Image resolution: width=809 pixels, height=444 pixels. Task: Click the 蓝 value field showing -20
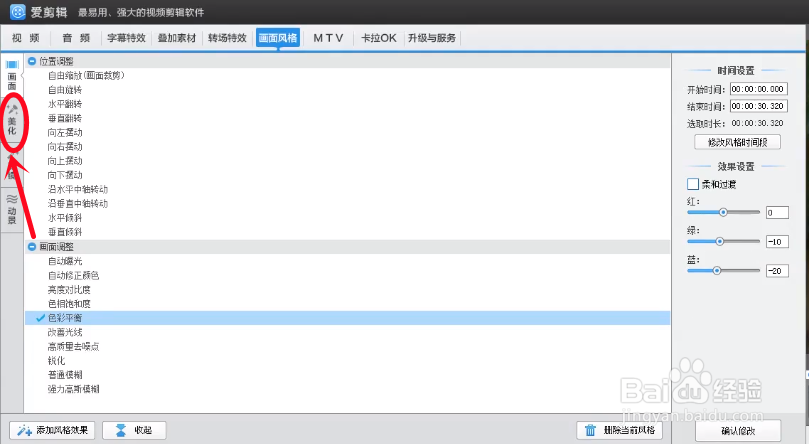tap(777, 271)
